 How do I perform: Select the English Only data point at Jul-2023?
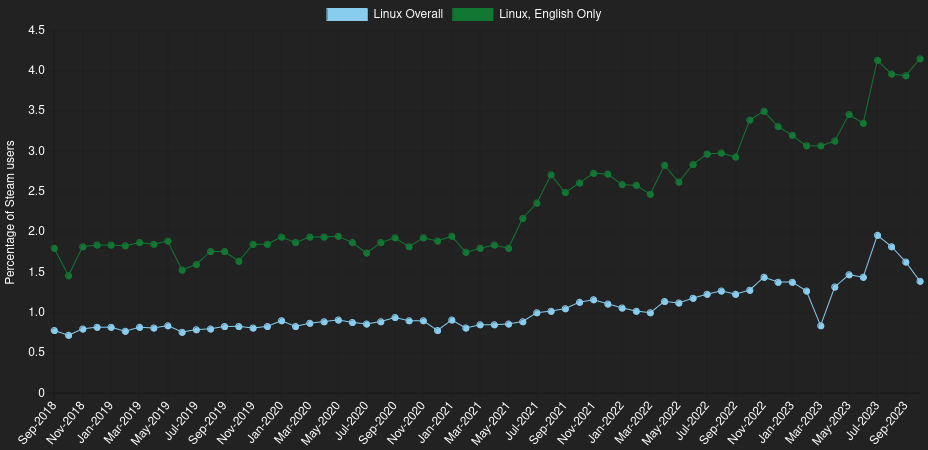877,60
